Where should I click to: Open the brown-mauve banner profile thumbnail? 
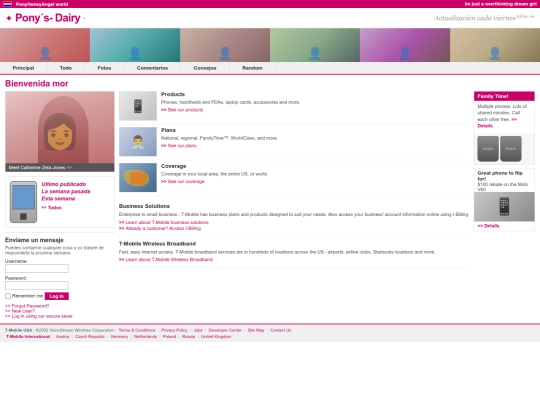click(225, 45)
